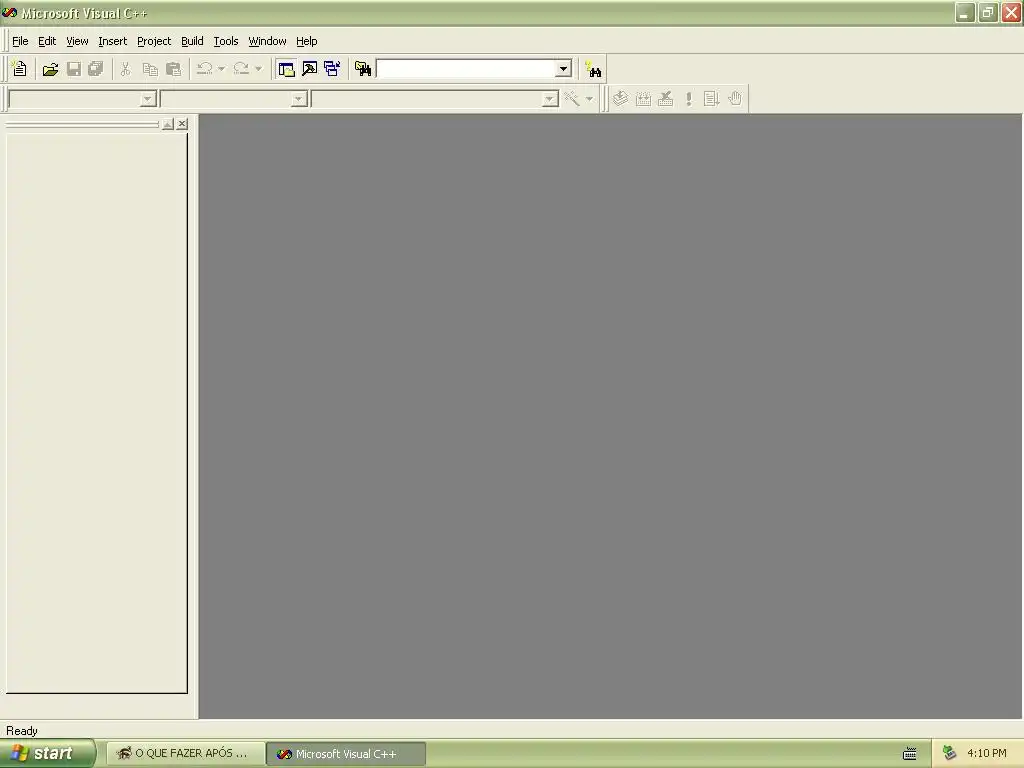
Task: Open the Help menu
Action: (306, 41)
